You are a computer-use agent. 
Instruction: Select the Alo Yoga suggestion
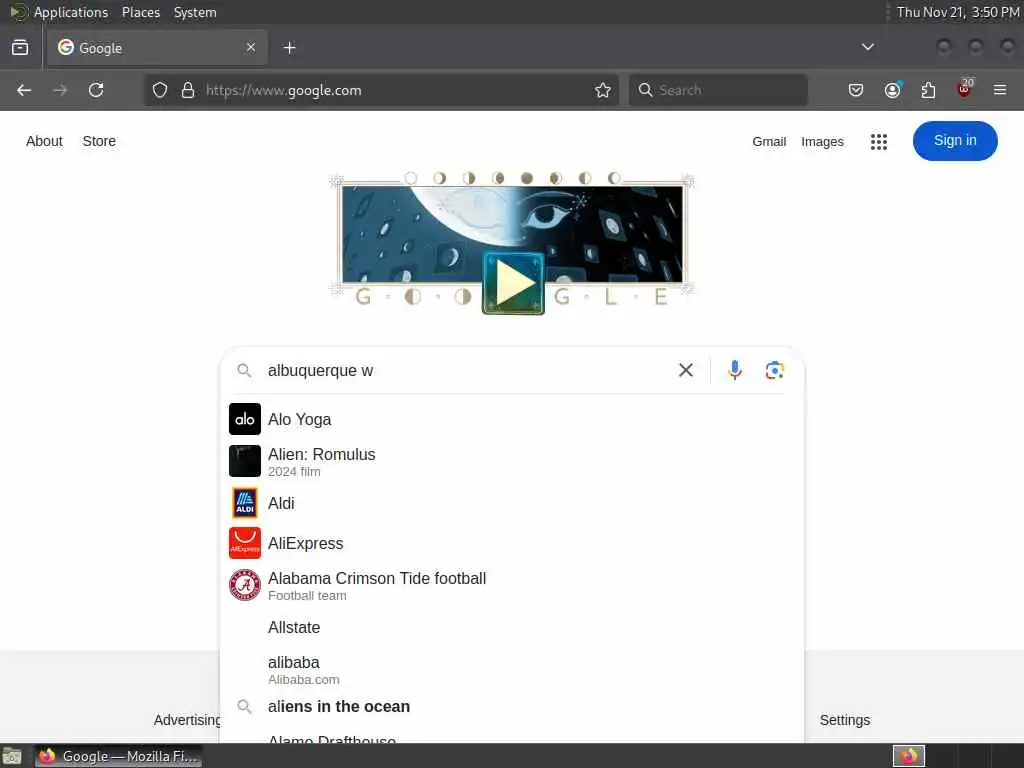coord(512,419)
